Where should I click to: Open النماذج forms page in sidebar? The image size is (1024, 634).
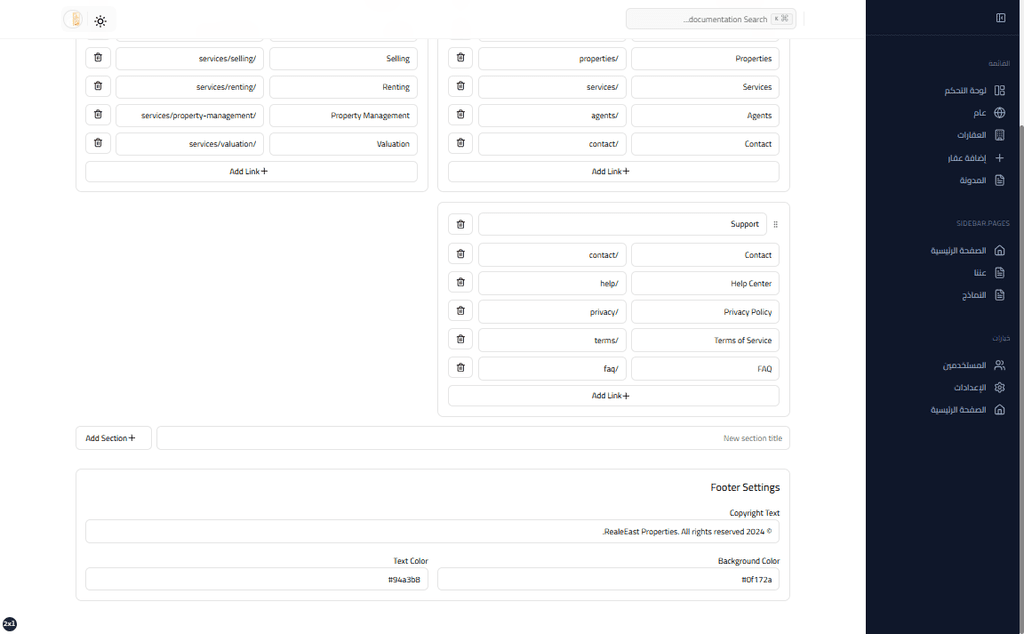pos(983,294)
